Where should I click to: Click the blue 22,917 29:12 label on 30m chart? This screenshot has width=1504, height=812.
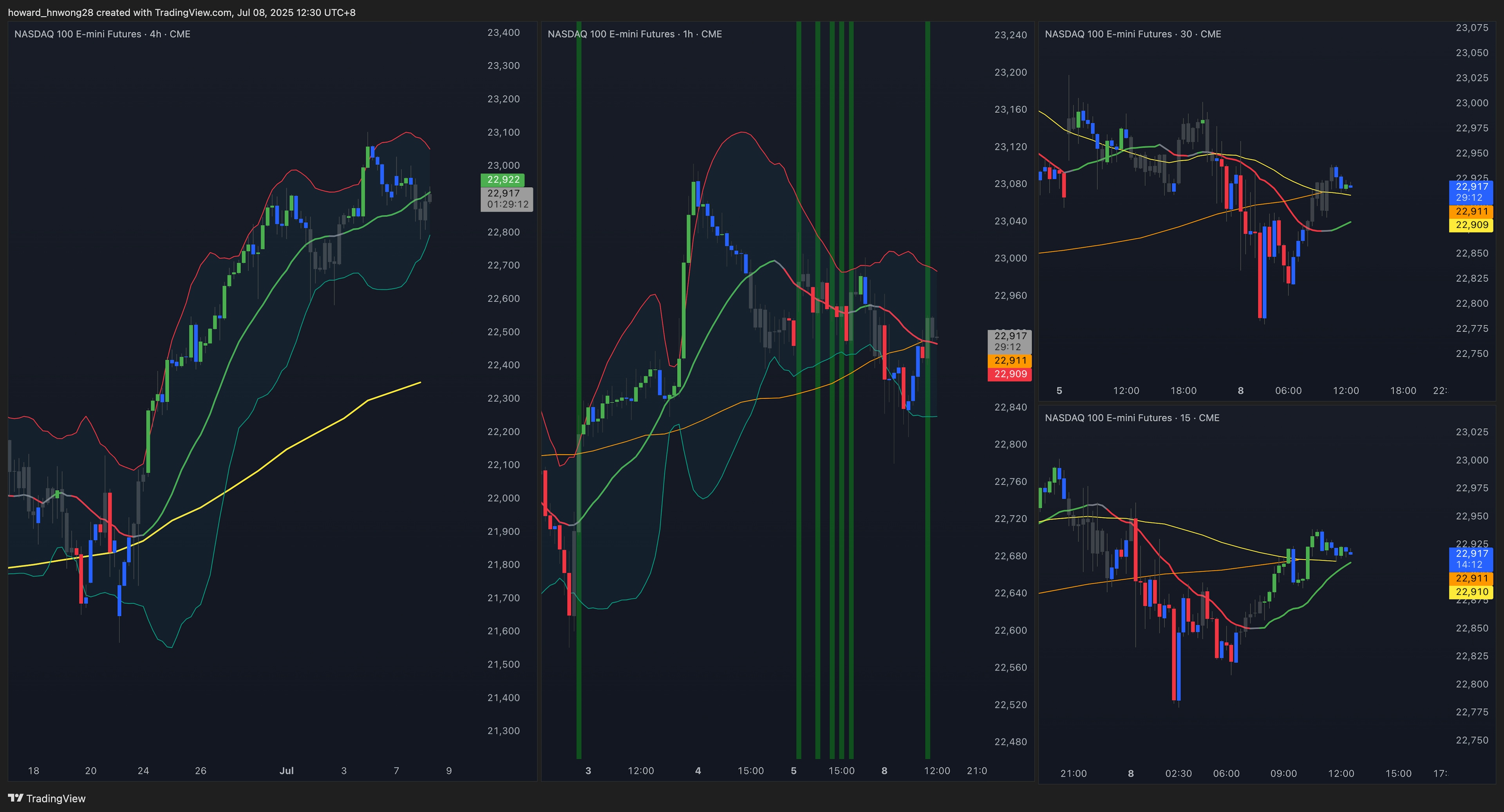click(x=1471, y=192)
